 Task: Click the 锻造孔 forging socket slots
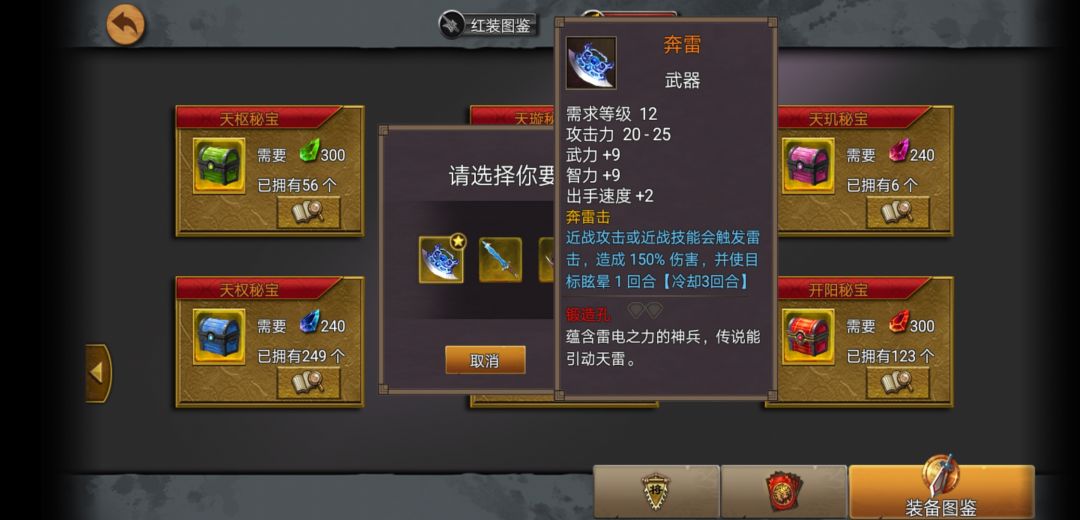[x=645, y=311]
